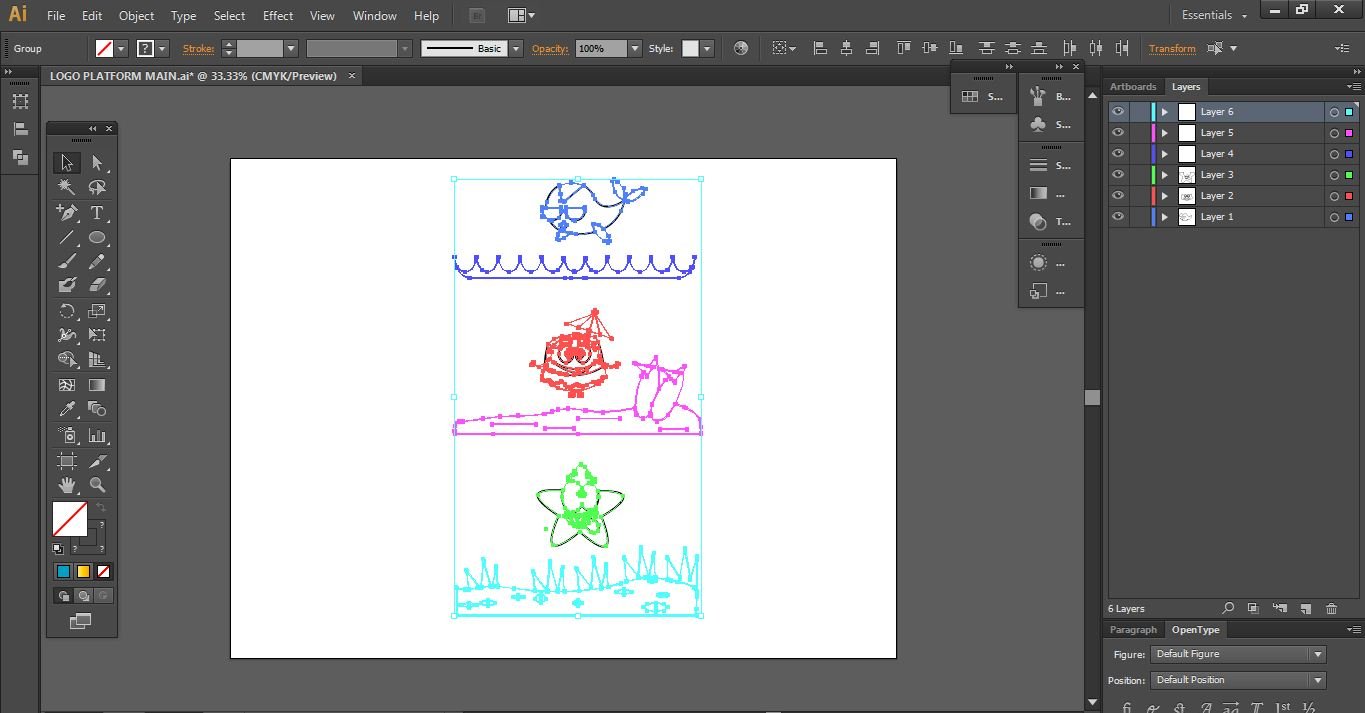This screenshot has width=1365, height=713.
Task: Delete selection with Layers trash icon
Action: [1331, 608]
